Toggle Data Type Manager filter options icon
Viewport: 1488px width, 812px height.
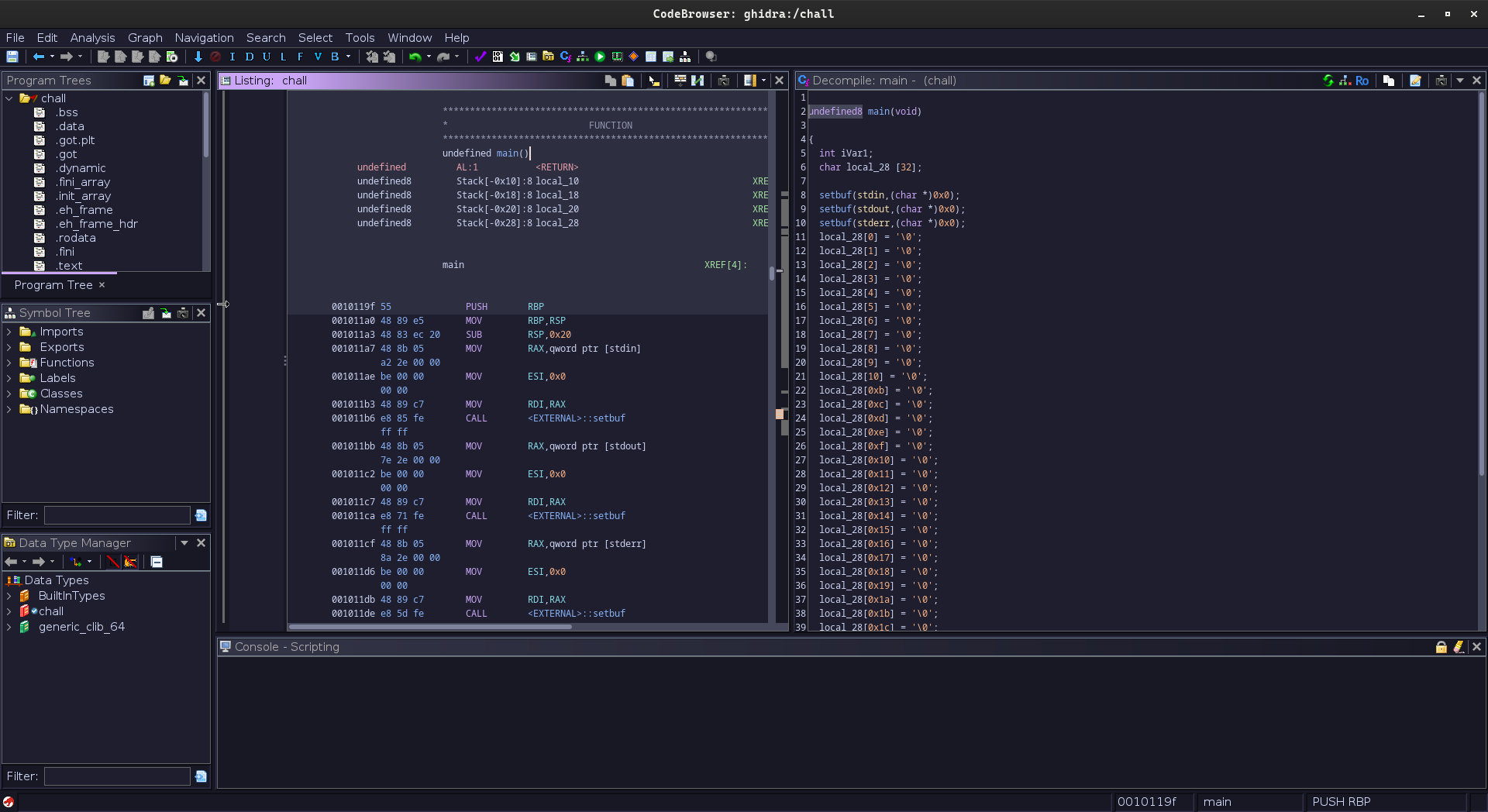pyautogui.click(x=201, y=776)
